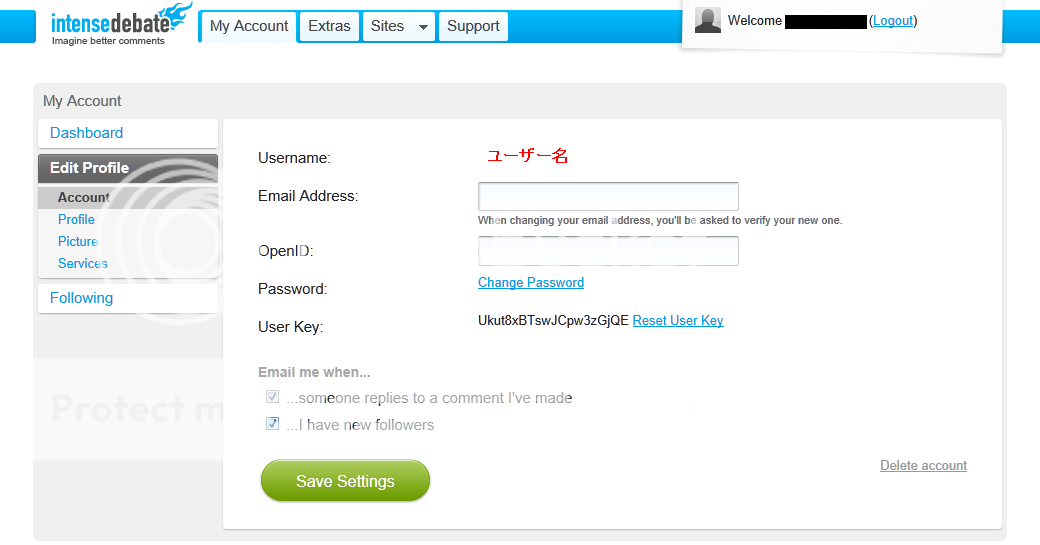Toggle the new followers email checkbox
This screenshot has height=545, width=1040.
pyautogui.click(x=273, y=423)
